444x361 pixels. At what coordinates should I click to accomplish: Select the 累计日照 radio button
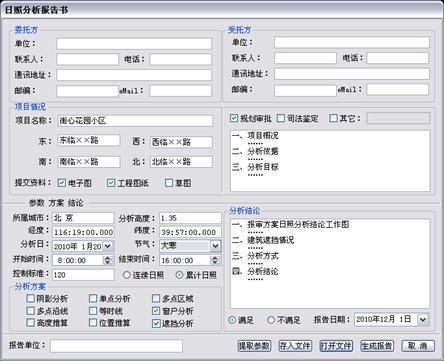(x=179, y=275)
